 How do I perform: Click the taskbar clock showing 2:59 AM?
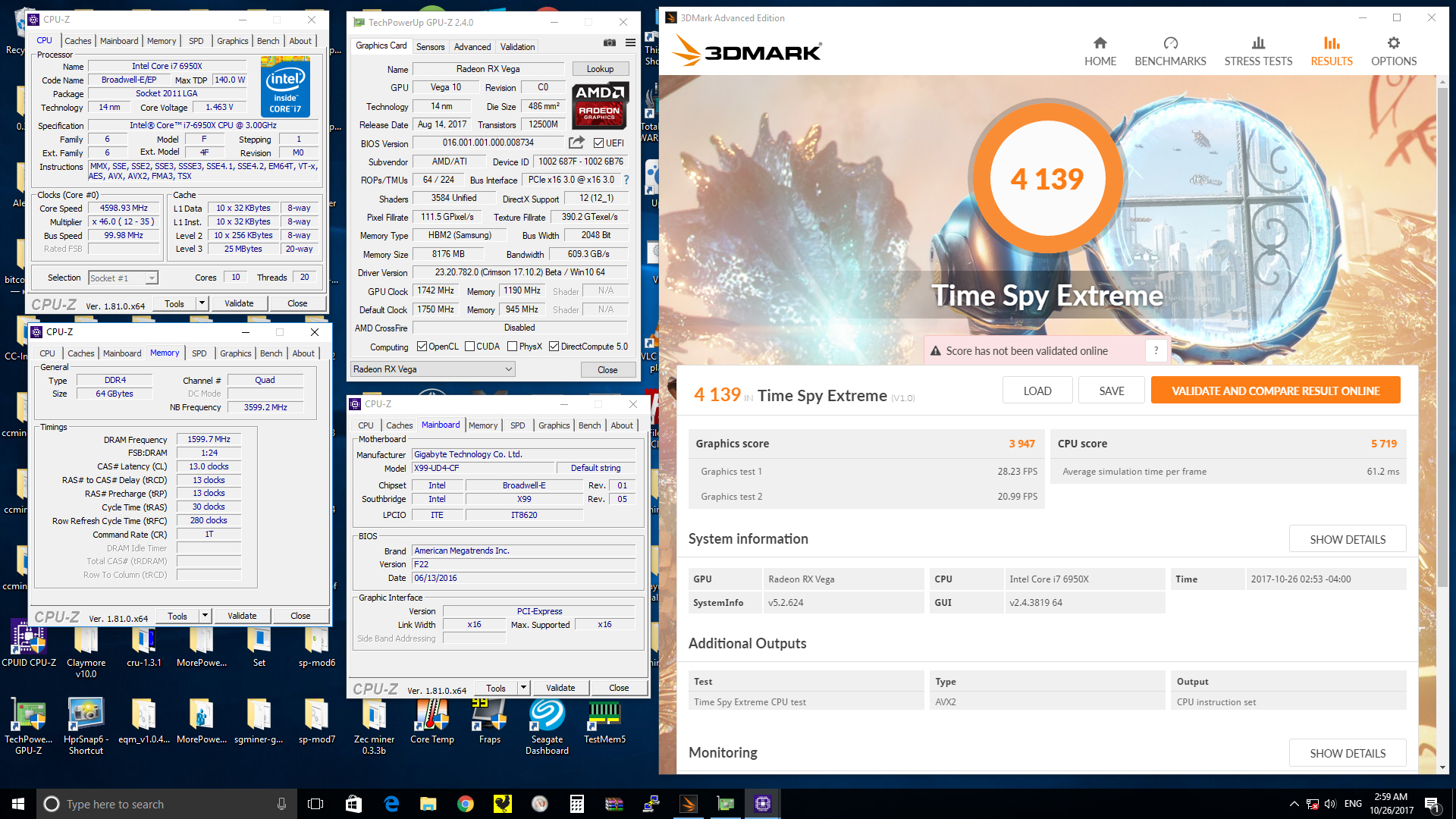[x=1392, y=804]
